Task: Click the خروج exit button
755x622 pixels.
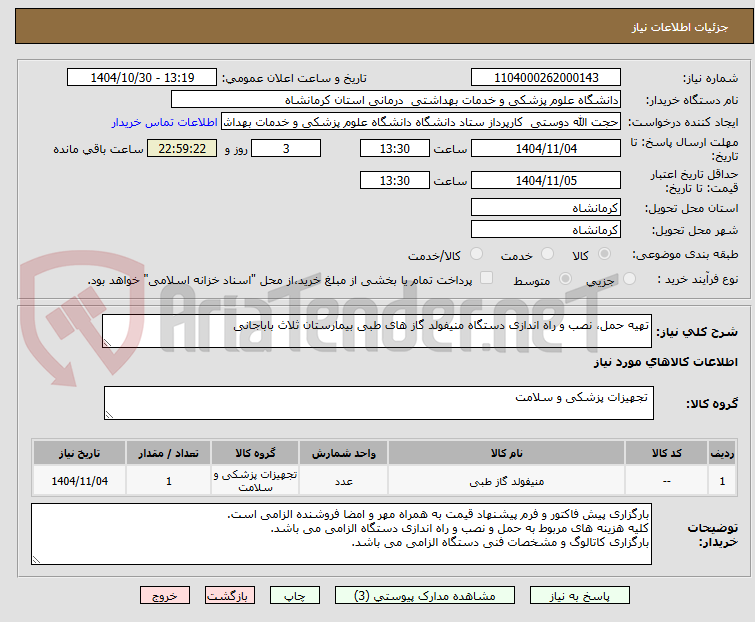Action: pyautogui.click(x=165, y=596)
